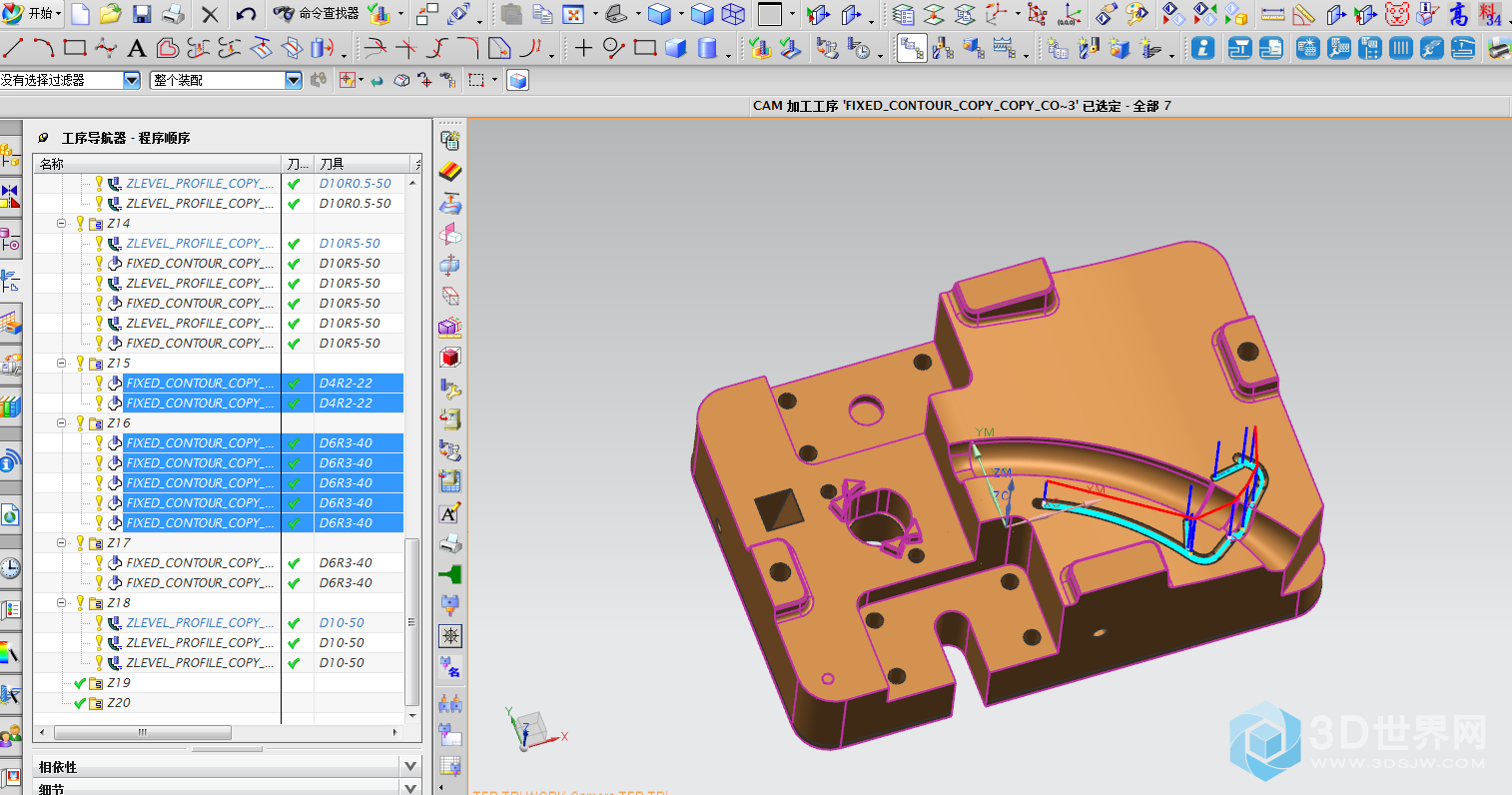
Task: Click the 'A' annotation icon in vertical toolbar
Action: click(x=450, y=513)
